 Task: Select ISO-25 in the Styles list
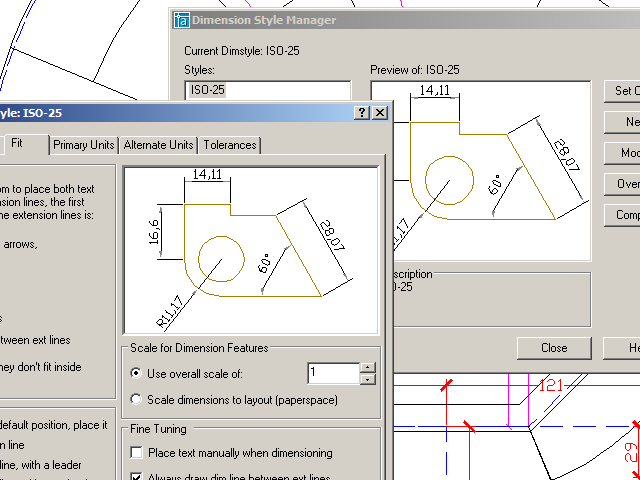[x=206, y=90]
